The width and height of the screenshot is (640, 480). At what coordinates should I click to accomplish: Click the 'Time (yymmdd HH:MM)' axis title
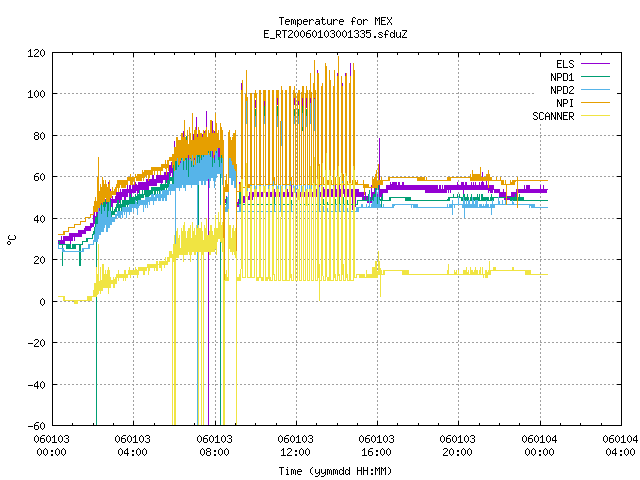[x=336, y=471]
